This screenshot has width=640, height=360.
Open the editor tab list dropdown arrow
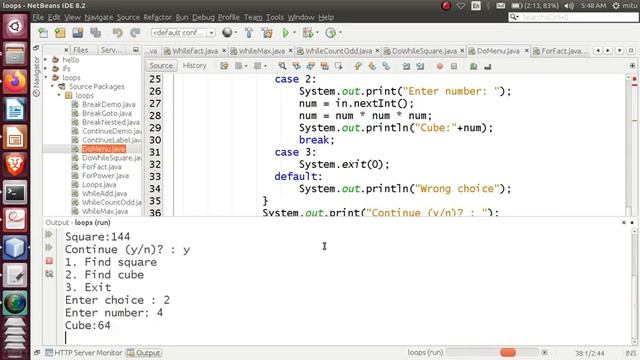click(x=620, y=51)
